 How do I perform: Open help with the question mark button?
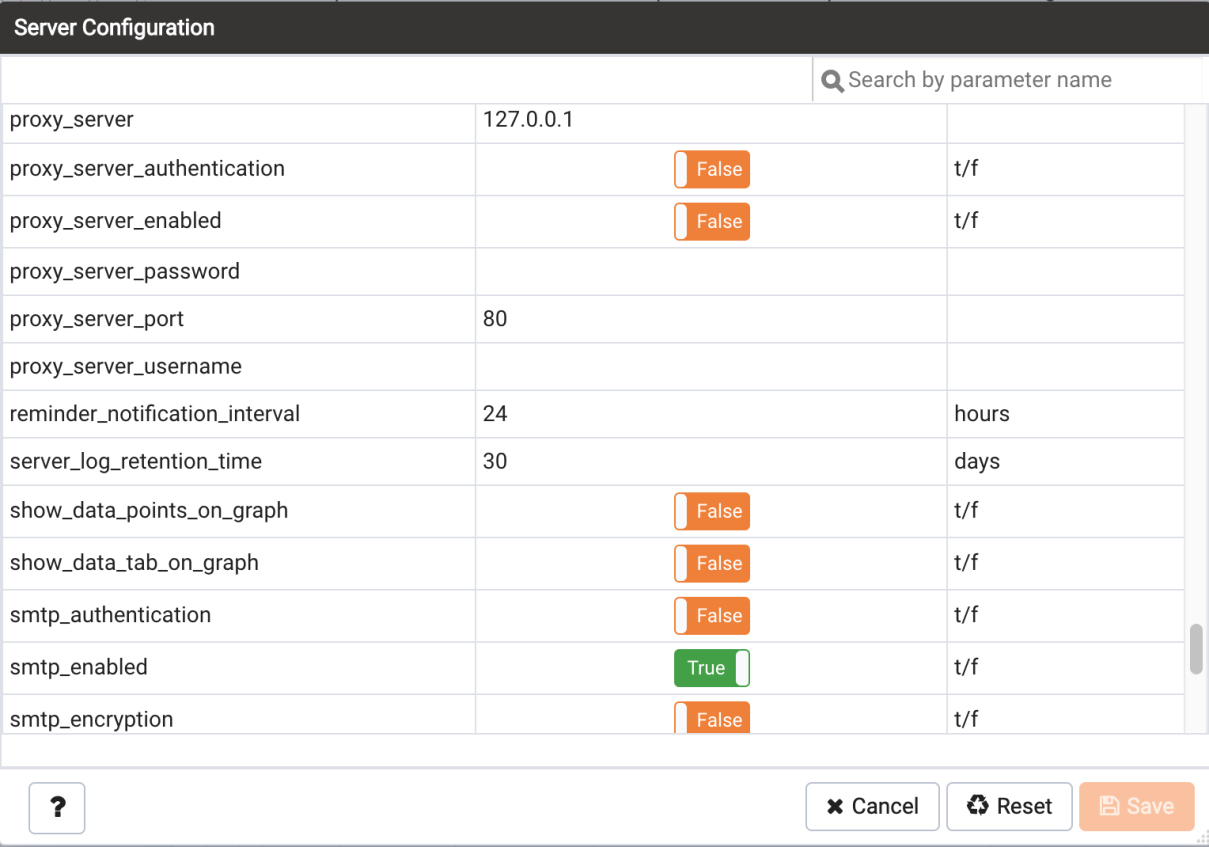[57, 807]
